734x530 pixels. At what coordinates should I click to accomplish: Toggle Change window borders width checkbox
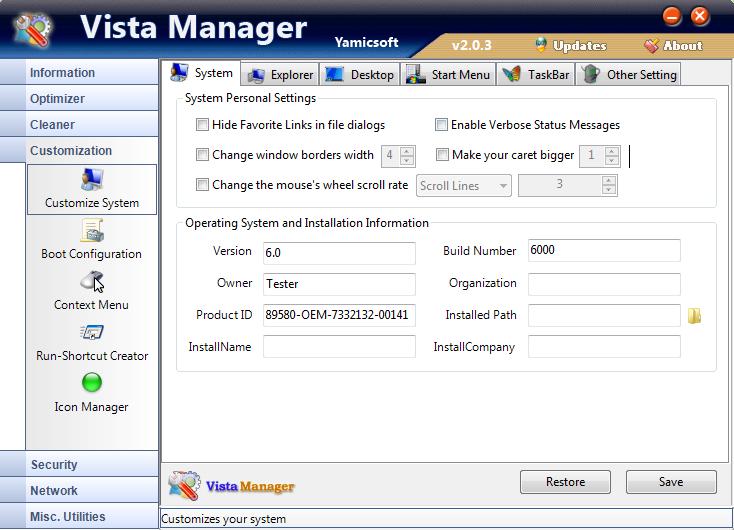point(202,155)
